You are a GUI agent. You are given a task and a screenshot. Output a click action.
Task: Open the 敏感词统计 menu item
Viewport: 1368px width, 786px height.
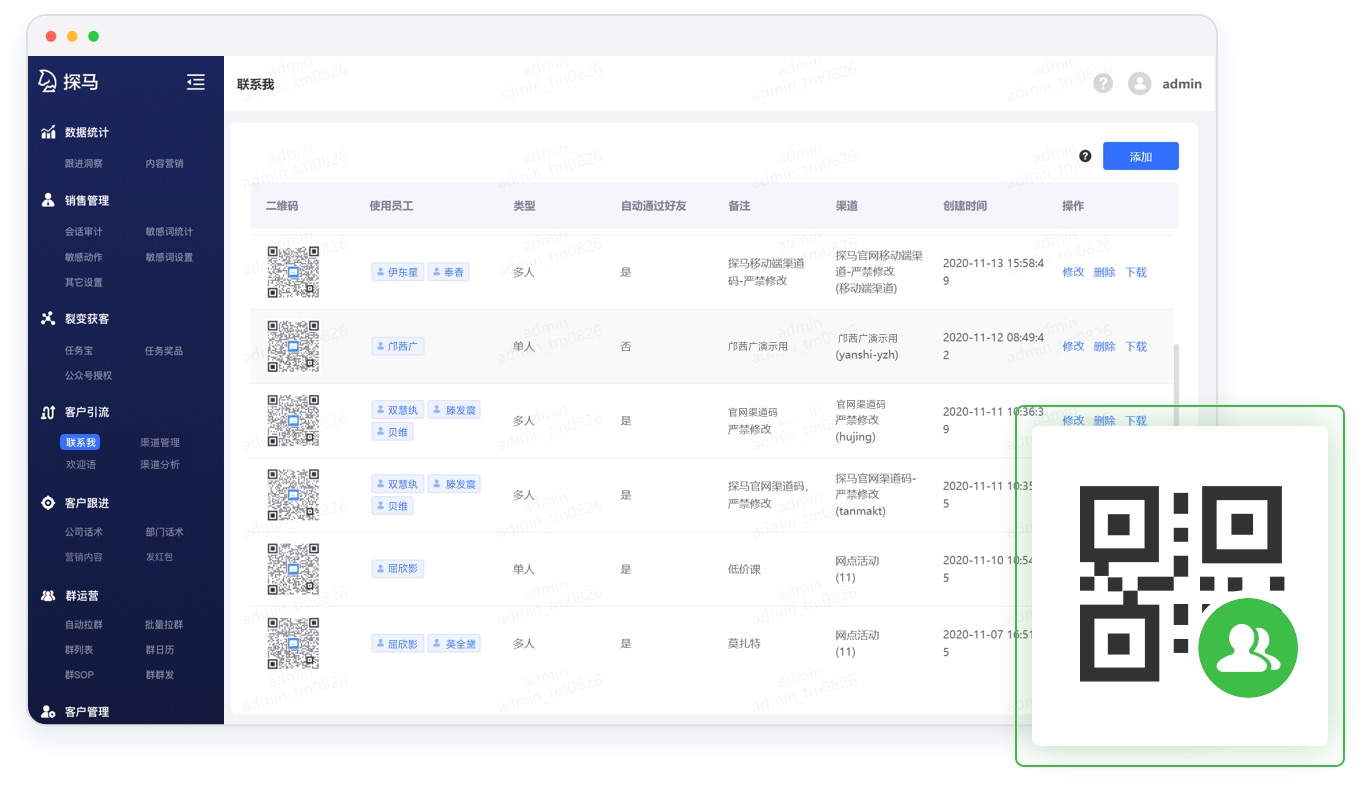(x=169, y=231)
